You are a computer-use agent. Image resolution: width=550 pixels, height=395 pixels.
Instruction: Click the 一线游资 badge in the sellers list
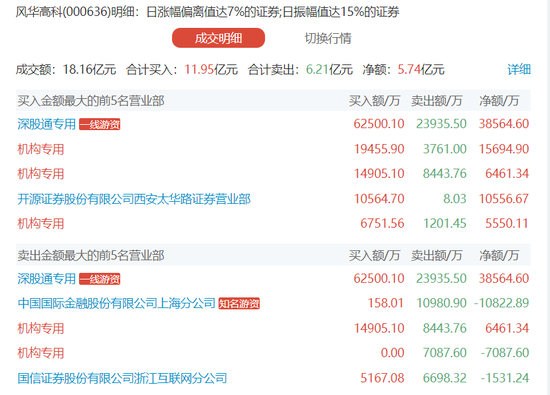click(x=100, y=279)
